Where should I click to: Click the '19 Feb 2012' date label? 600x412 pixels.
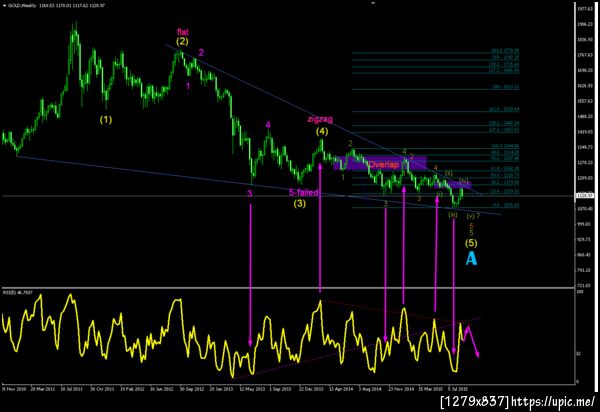[x=132, y=389]
